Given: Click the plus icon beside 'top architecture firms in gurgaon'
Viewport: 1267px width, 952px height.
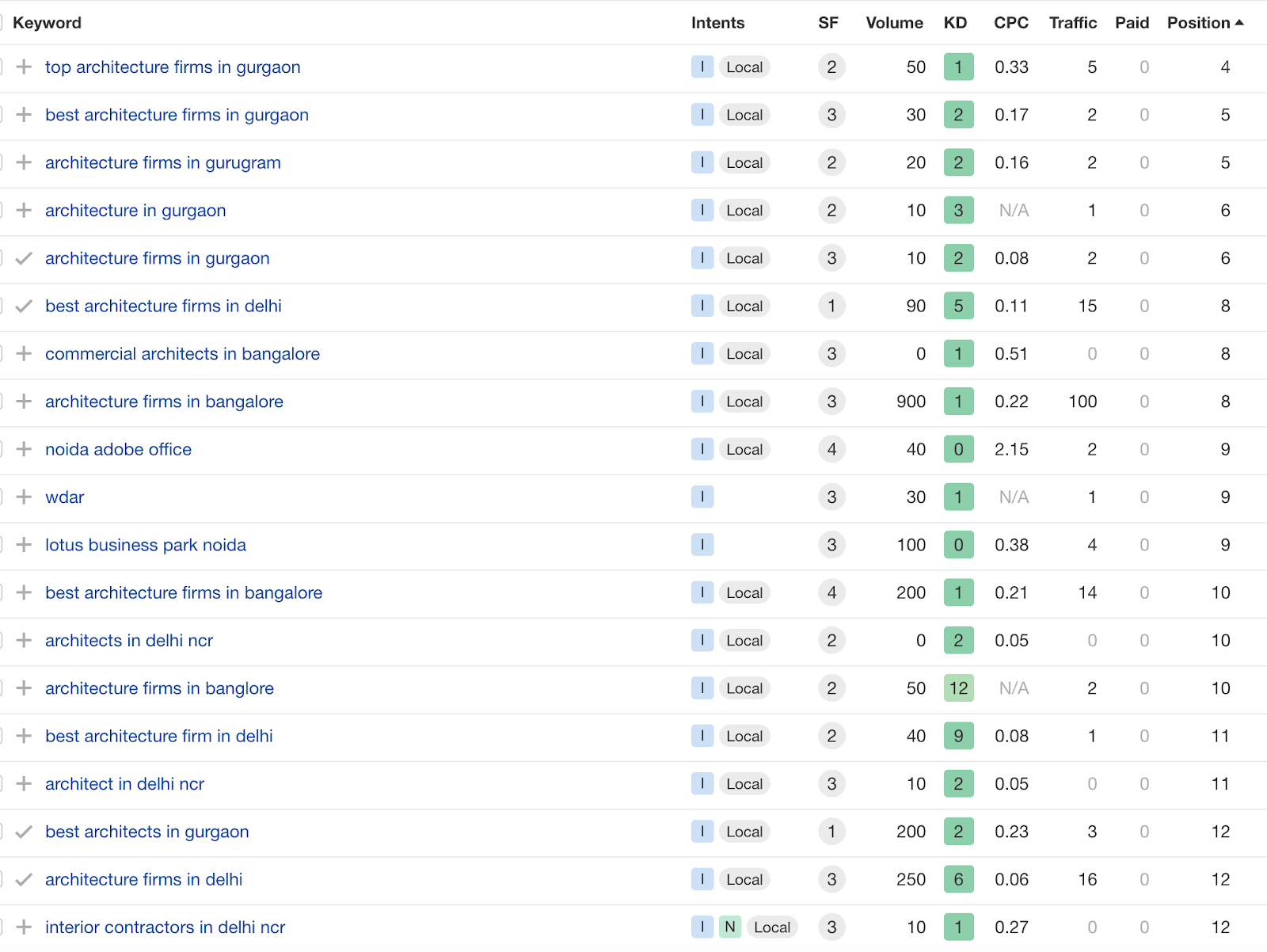Looking at the screenshot, I should pyautogui.click(x=24, y=67).
